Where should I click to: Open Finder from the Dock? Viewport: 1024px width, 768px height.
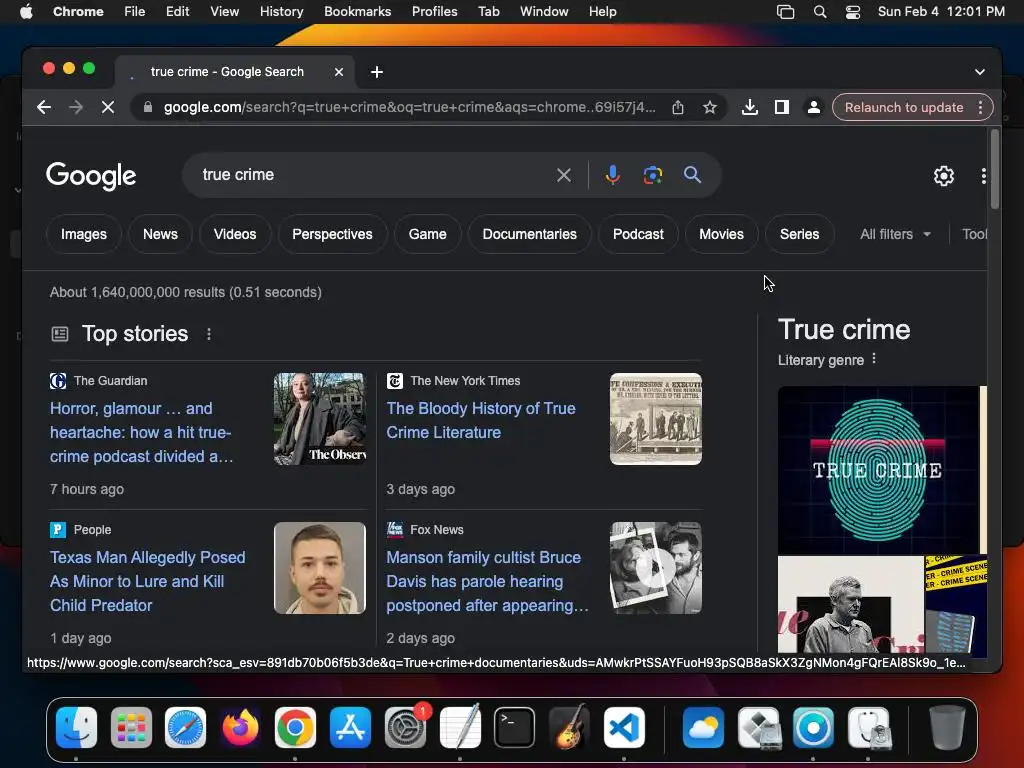point(76,727)
